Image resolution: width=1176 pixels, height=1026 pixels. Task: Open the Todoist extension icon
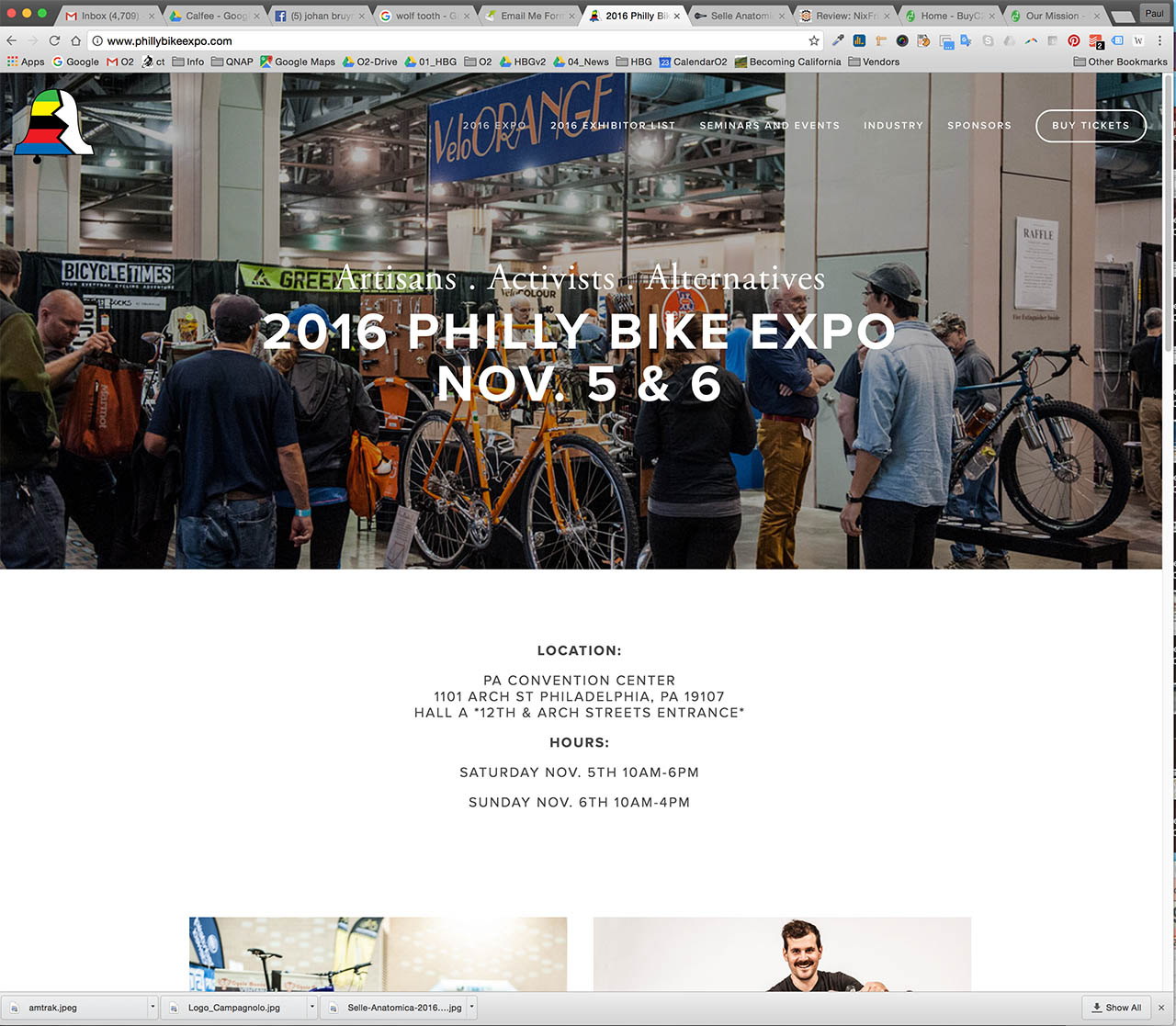tap(1095, 41)
